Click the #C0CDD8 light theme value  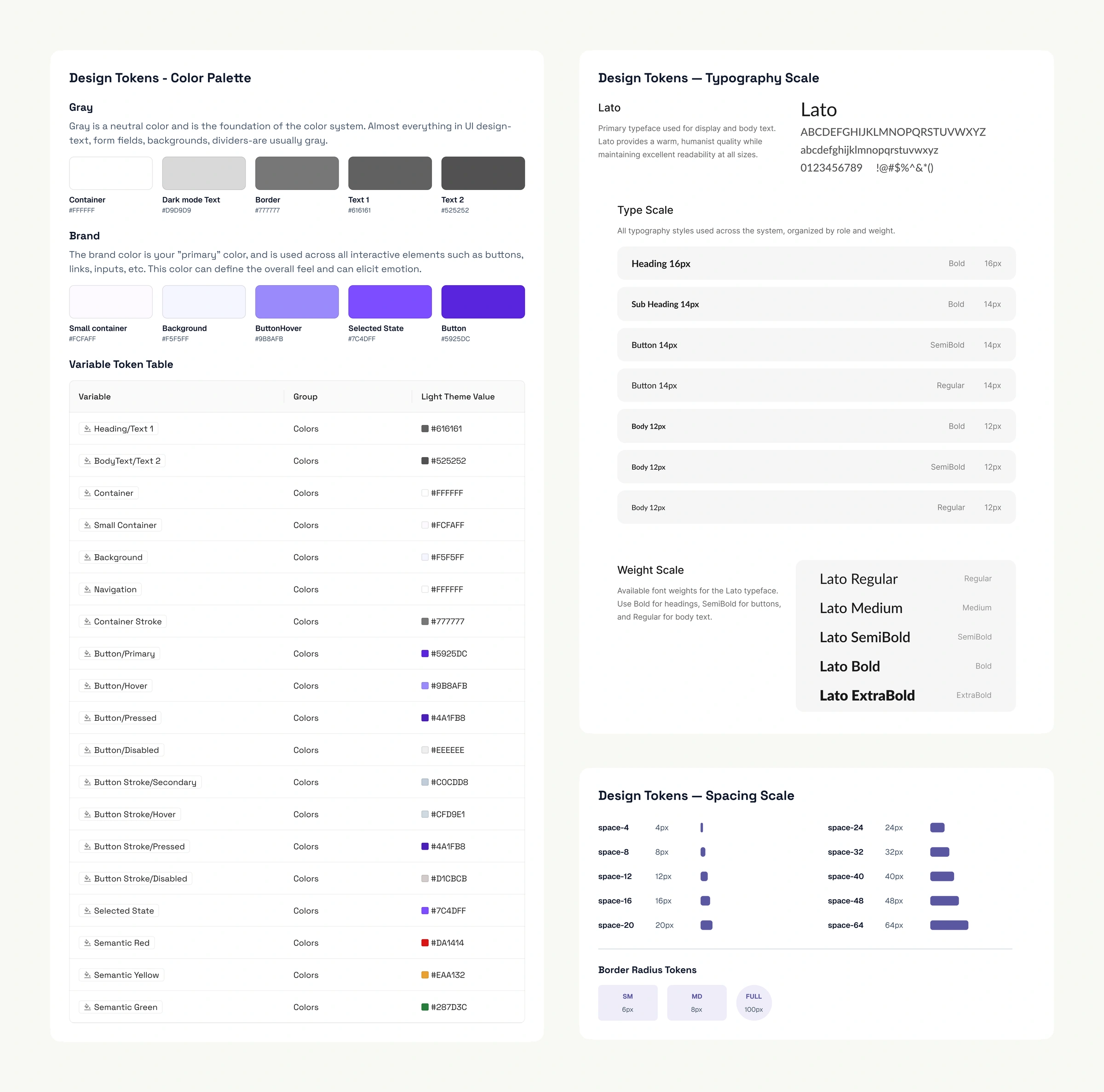[449, 782]
